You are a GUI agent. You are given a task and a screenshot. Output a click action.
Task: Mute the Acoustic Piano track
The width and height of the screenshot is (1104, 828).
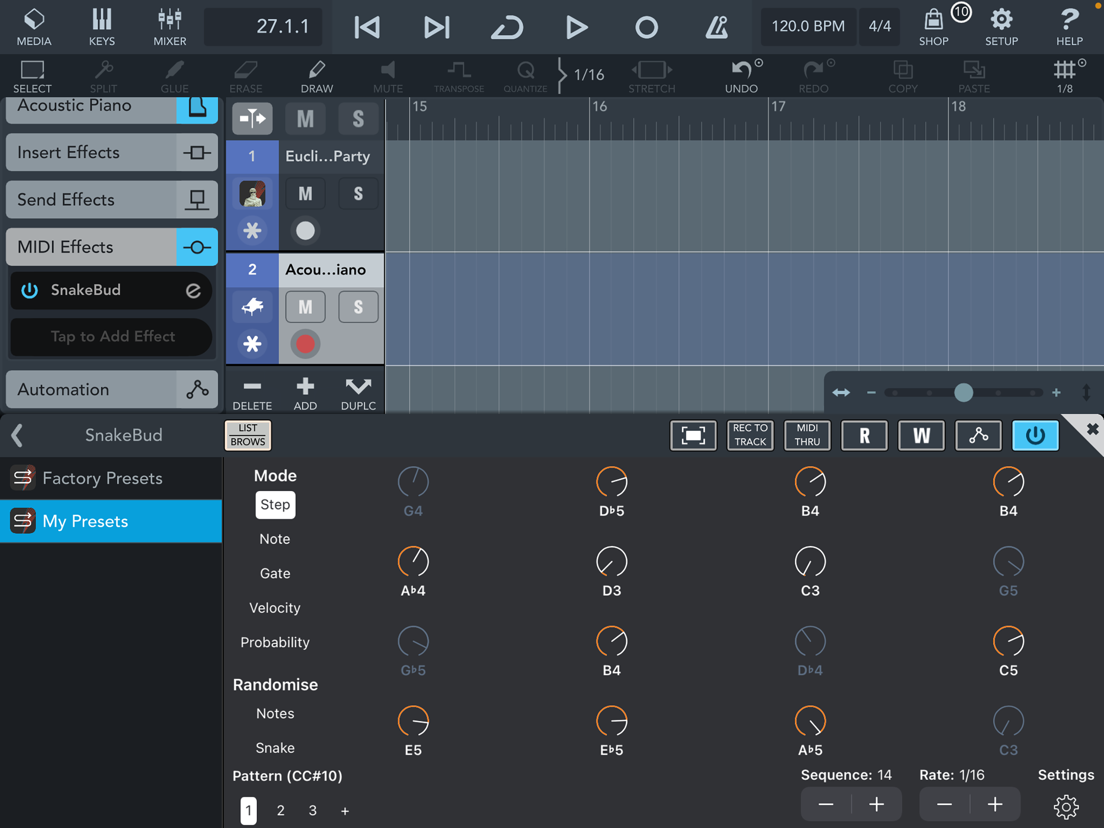(305, 306)
